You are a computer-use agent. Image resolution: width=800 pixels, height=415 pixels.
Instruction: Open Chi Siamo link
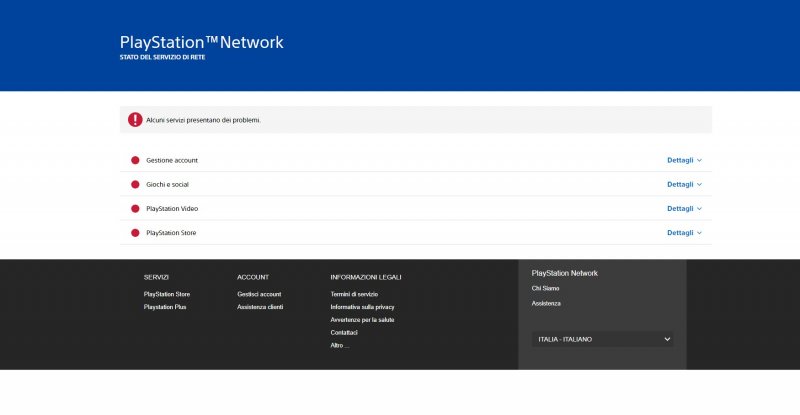point(545,288)
